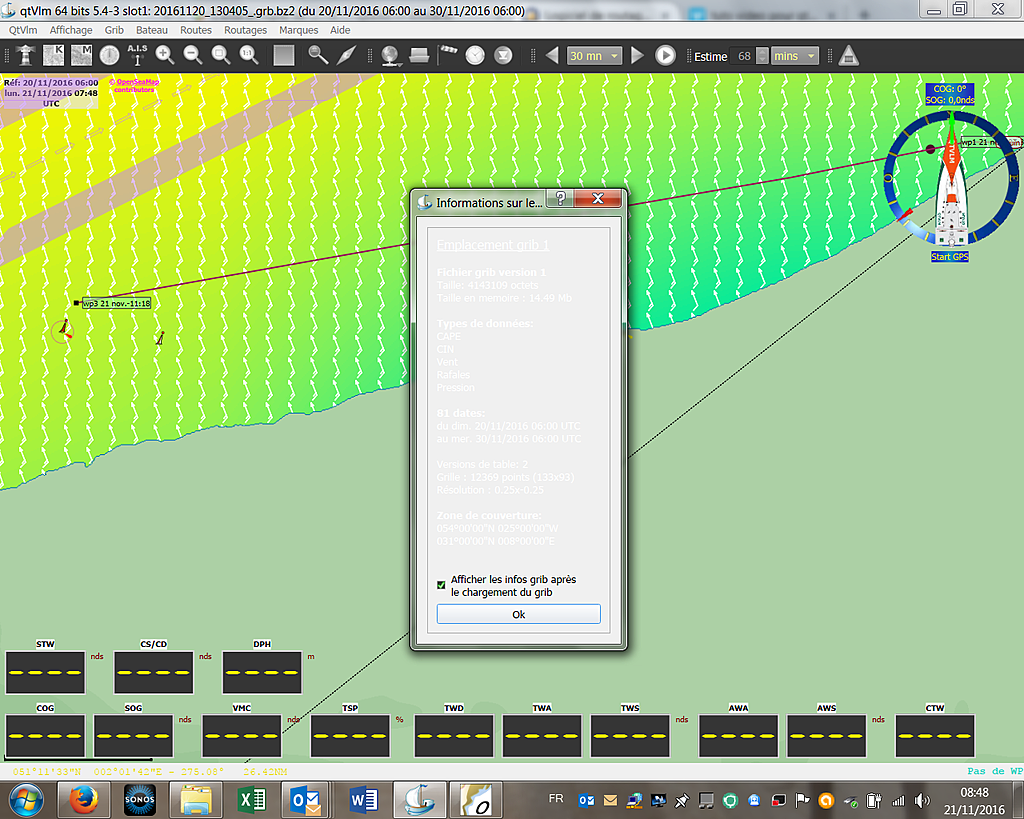Click the OpenSeaMap contributors link
The width and height of the screenshot is (1024, 819).
coord(135,86)
